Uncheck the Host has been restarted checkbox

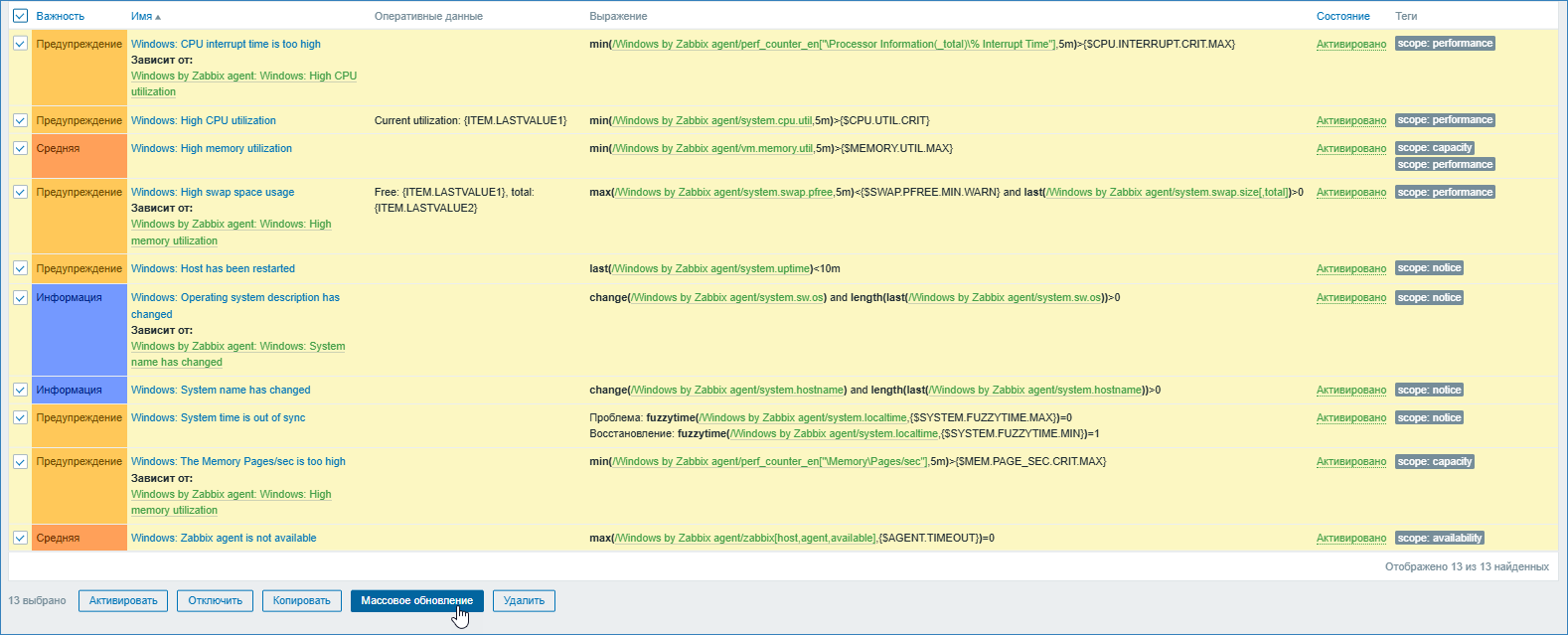(x=20, y=268)
